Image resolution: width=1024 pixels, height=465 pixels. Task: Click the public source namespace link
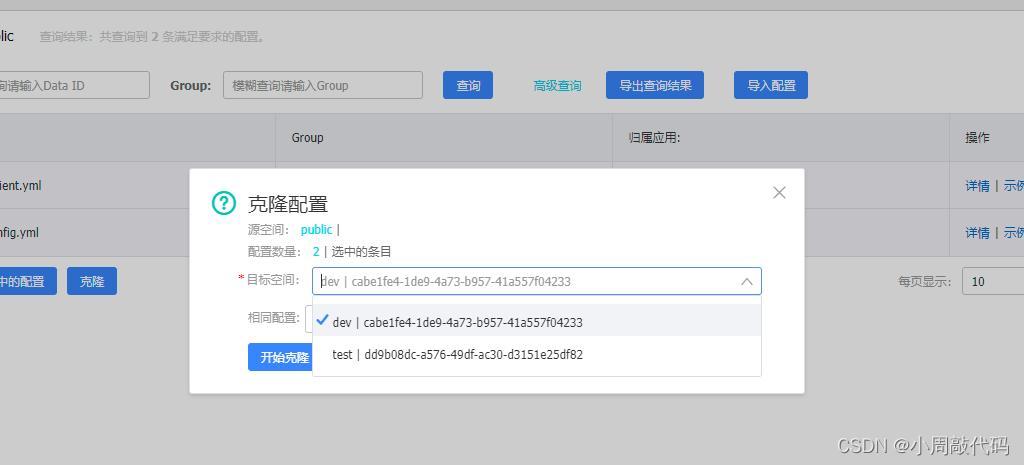pos(317,230)
